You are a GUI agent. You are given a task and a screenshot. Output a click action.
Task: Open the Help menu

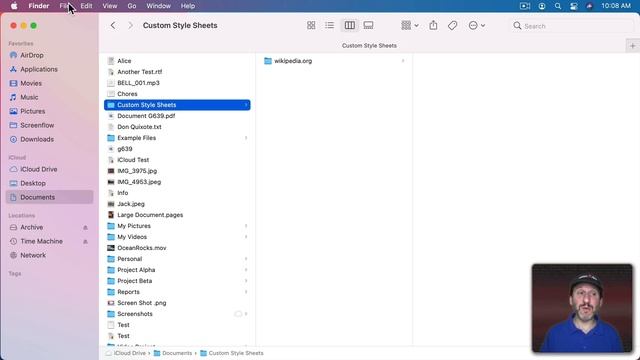188,6
